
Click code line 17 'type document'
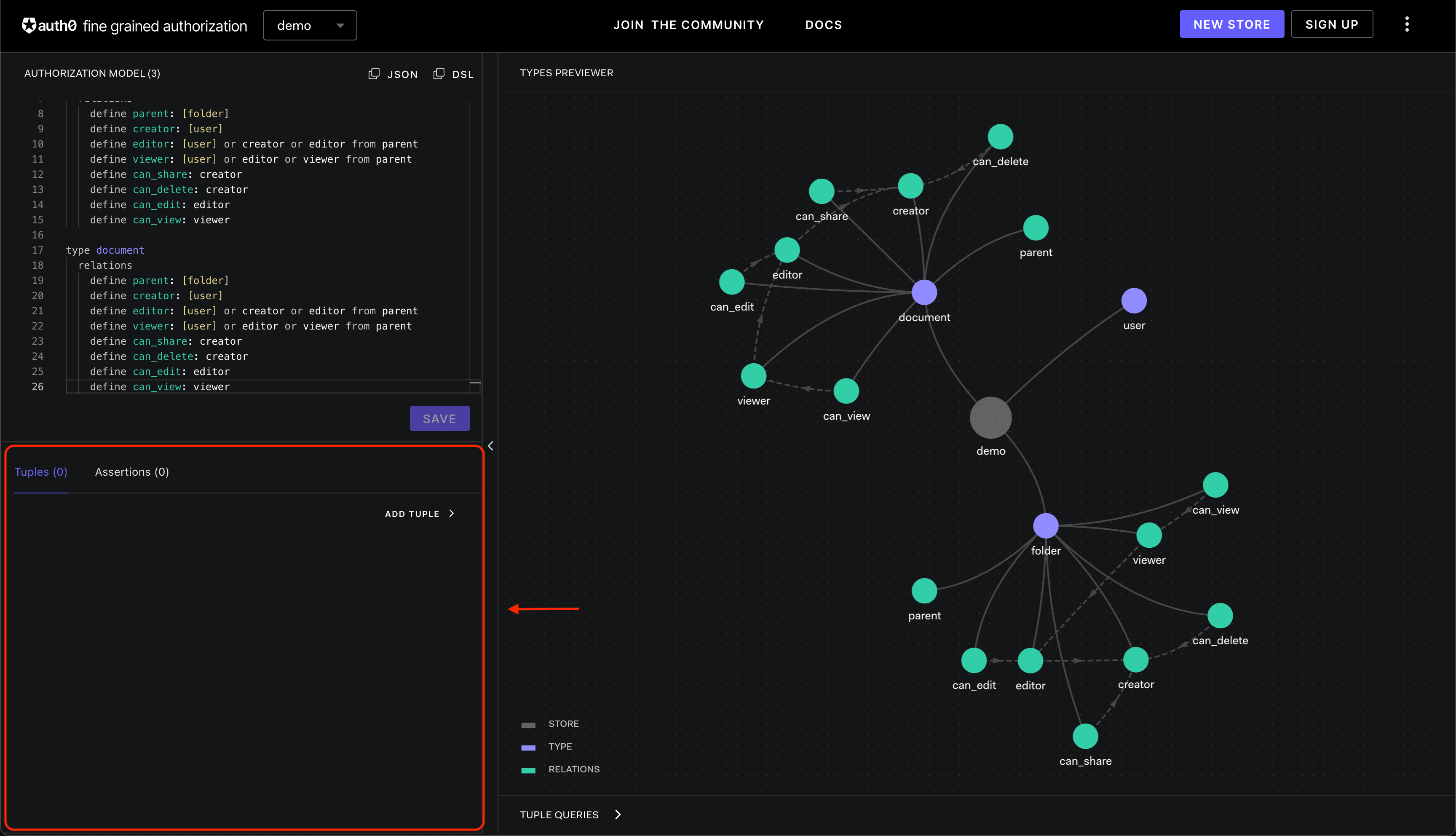pyautogui.click(x=105, y=250)
